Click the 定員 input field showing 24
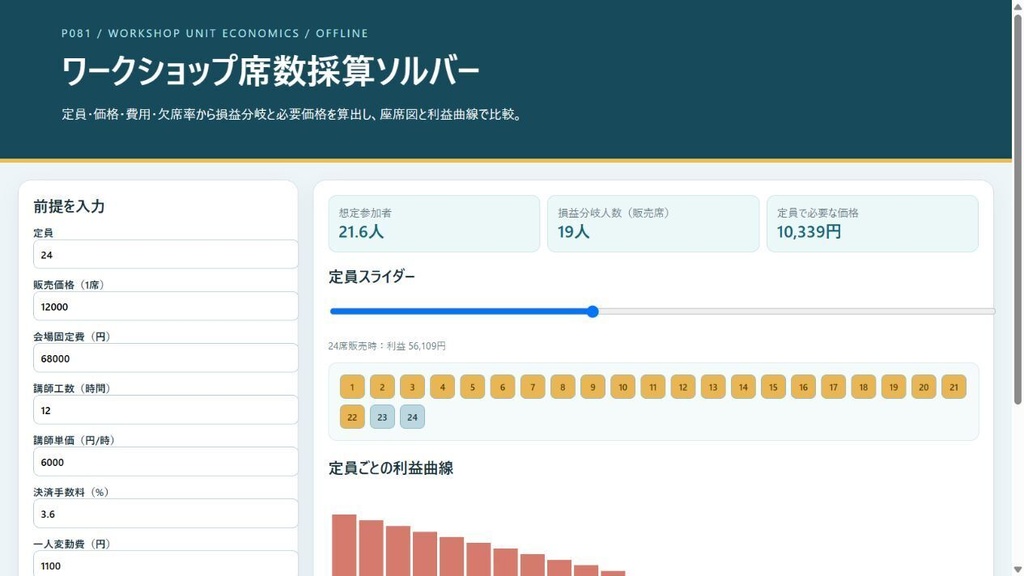This screenshot has width=1024, height=576. (165, 255)
